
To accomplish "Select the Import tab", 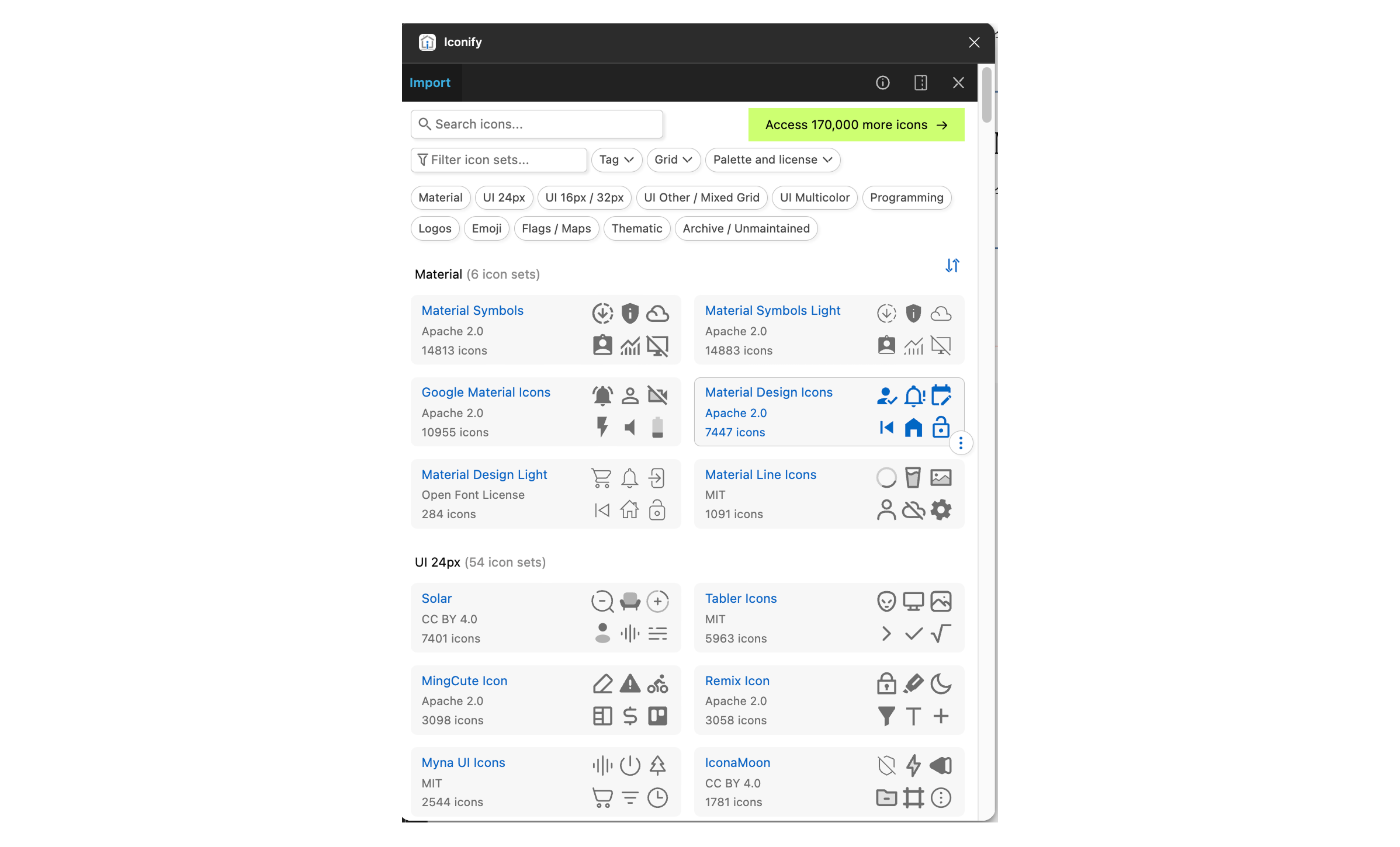I will click(x=430, y=83).
